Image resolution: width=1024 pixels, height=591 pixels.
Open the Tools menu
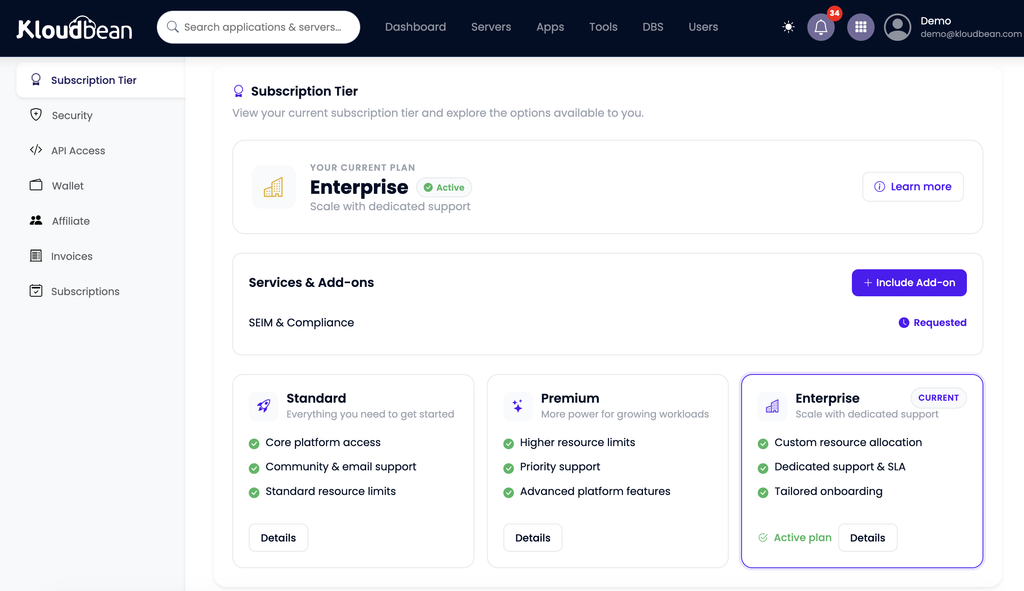coord(603,27)
